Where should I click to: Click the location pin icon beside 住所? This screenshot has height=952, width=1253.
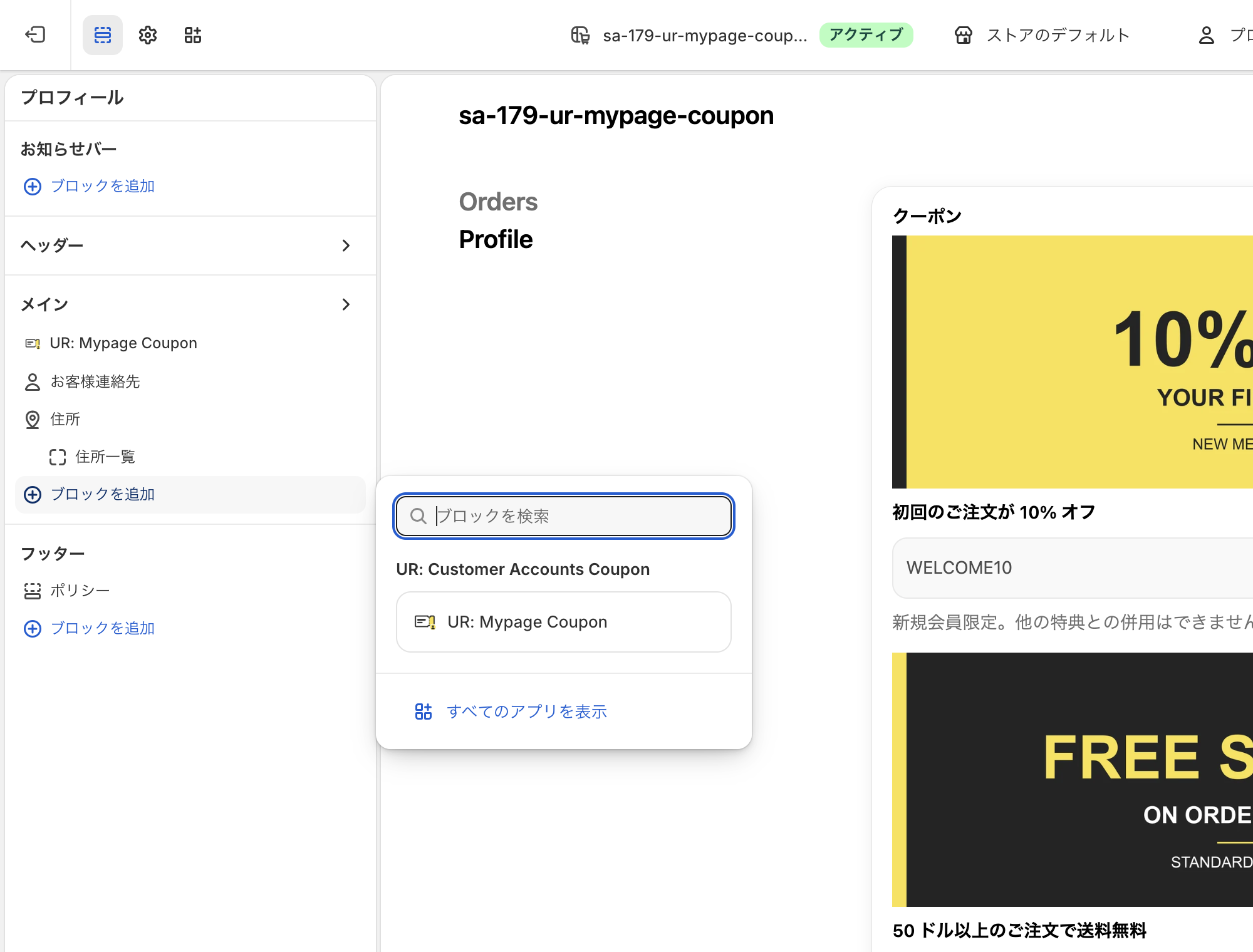pyautogui.click(x=33, y=420)
